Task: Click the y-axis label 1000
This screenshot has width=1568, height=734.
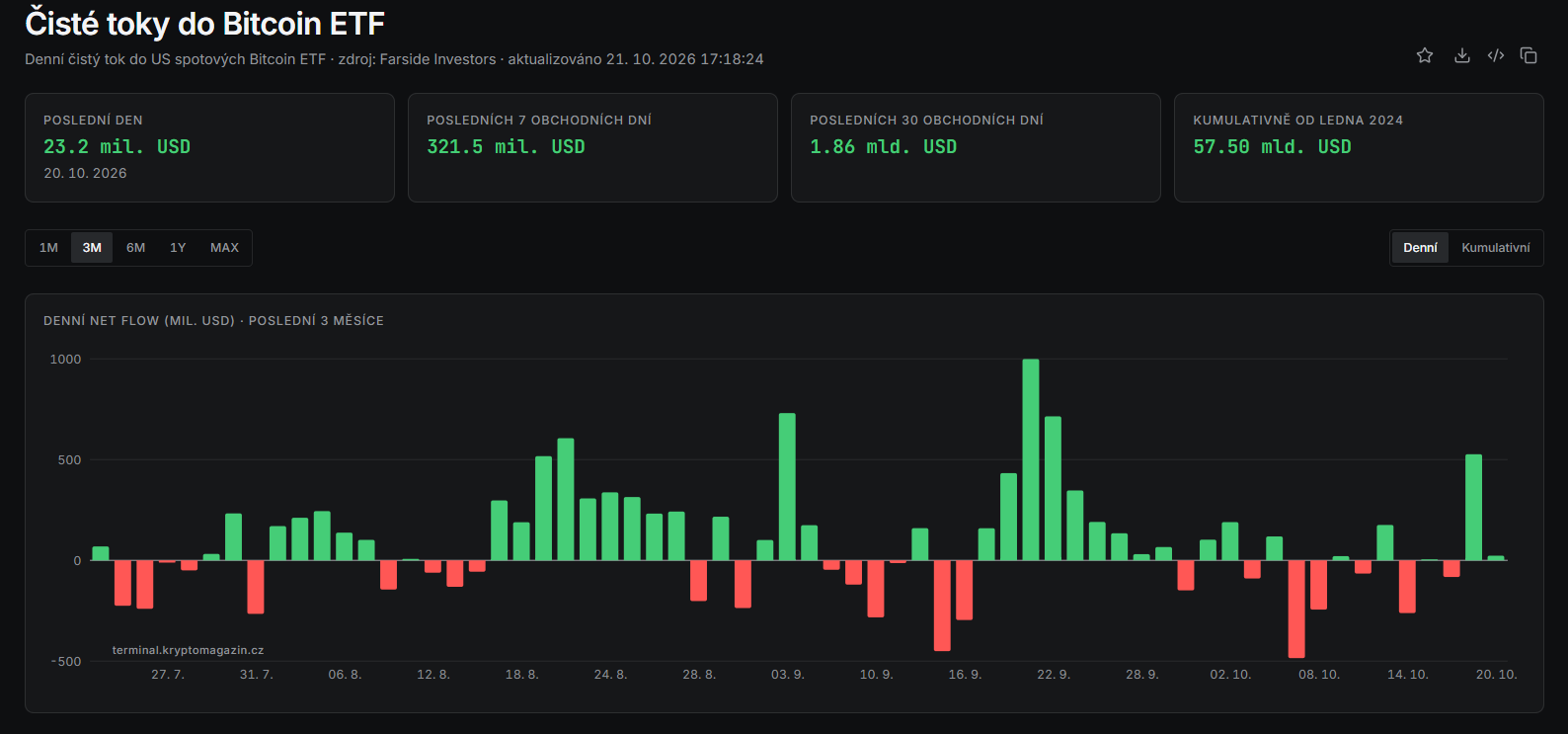Action: pos(66,360)
